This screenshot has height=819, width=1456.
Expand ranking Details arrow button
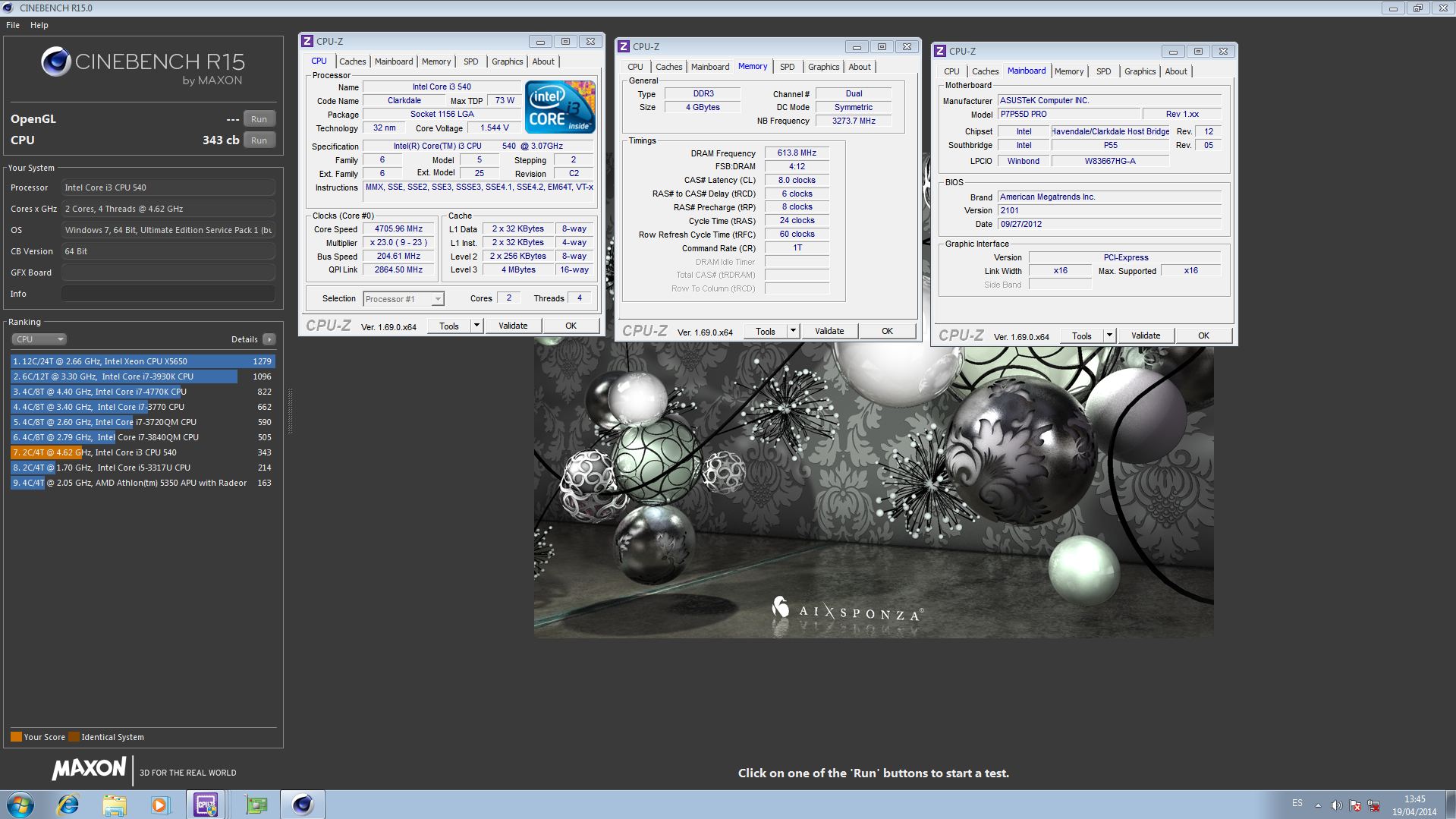click(269, 339)
